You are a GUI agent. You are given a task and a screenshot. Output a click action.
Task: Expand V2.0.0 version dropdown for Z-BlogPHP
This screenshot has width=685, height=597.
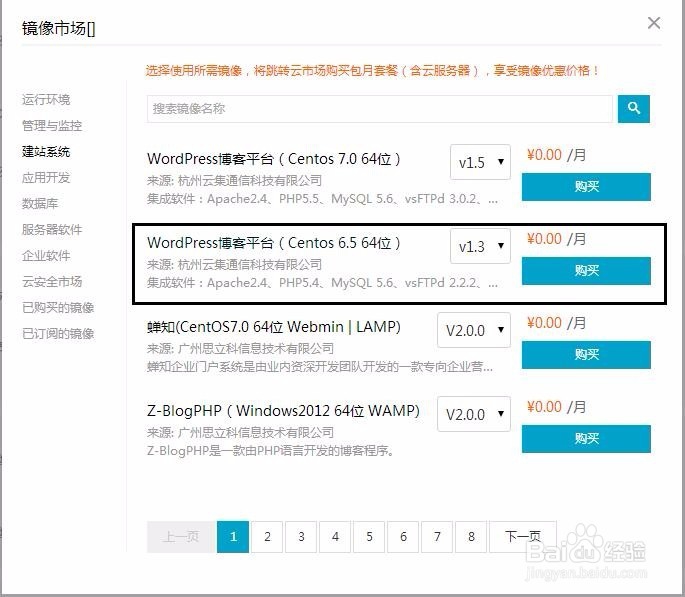[x=474, y=414]
